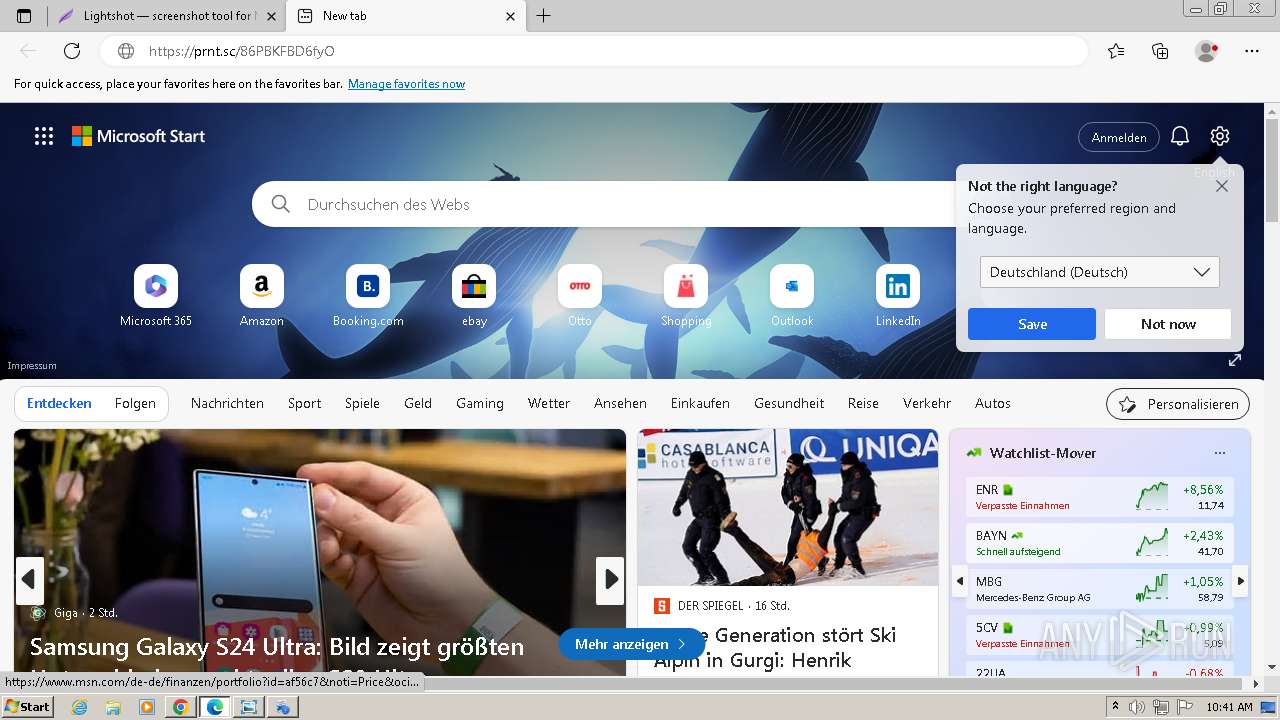Click the Anmelden sign-in button

click(1119, 137)
